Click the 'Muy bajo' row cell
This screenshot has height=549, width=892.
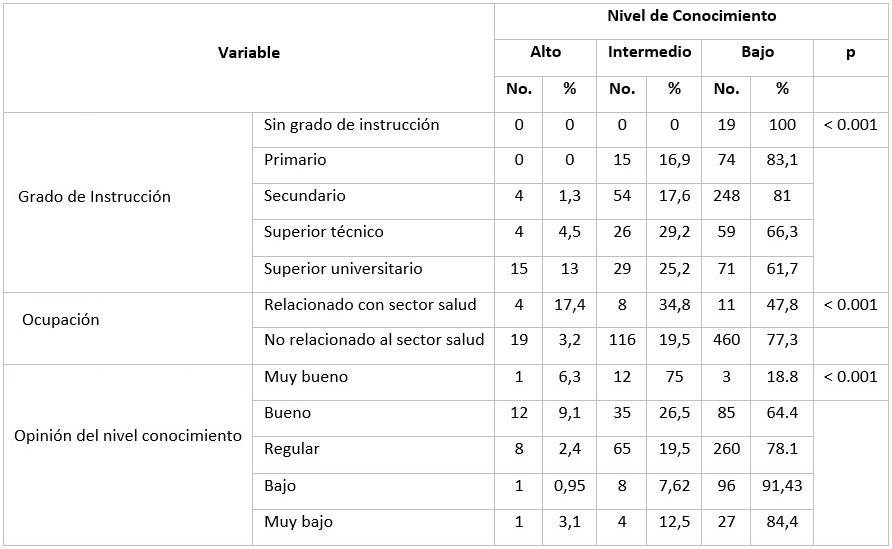(298, 522)
